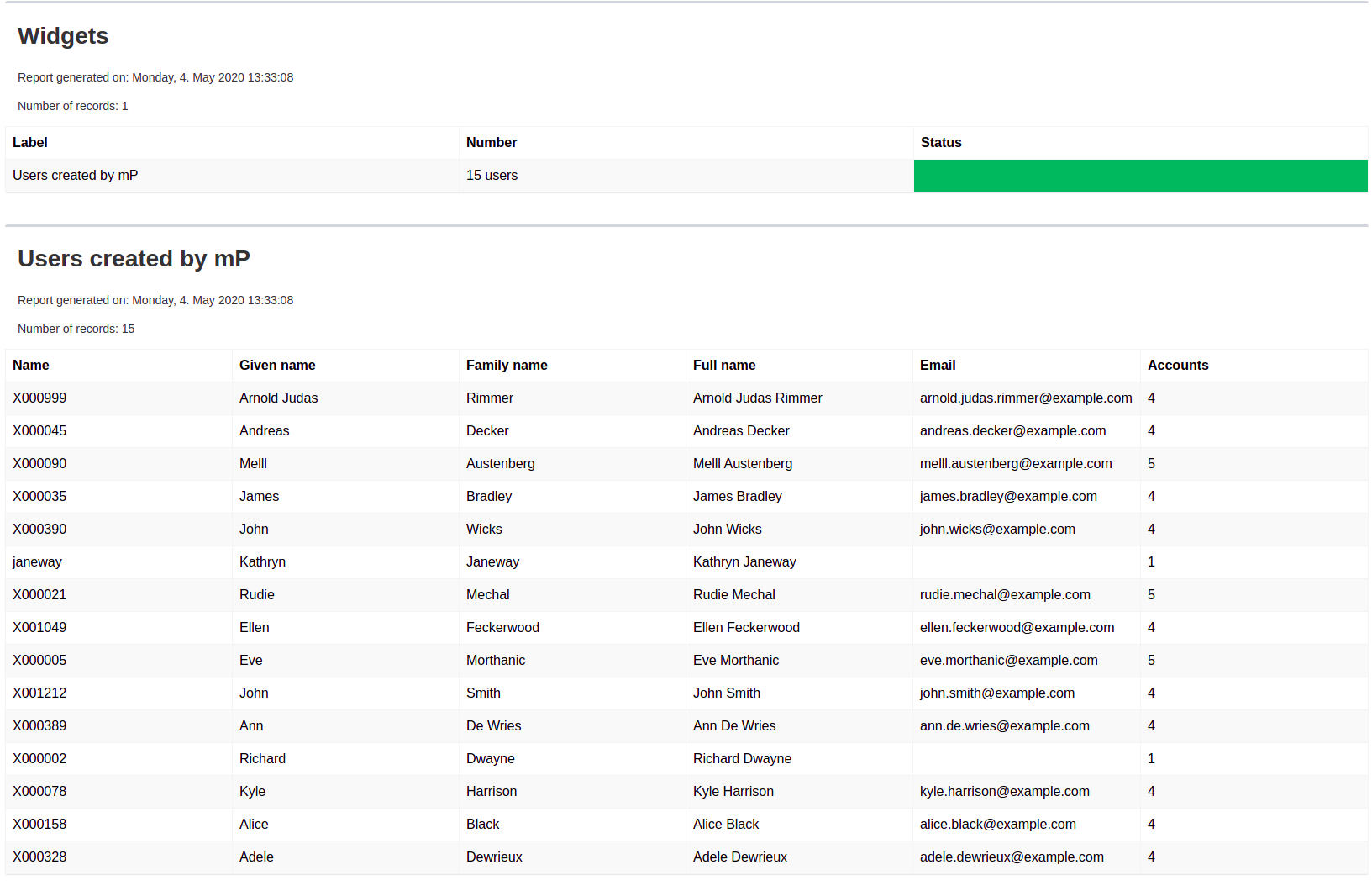The width and height of the screenshot is (1372, 891).
Task: Click the Given name column header
Action: click(277, 366)
